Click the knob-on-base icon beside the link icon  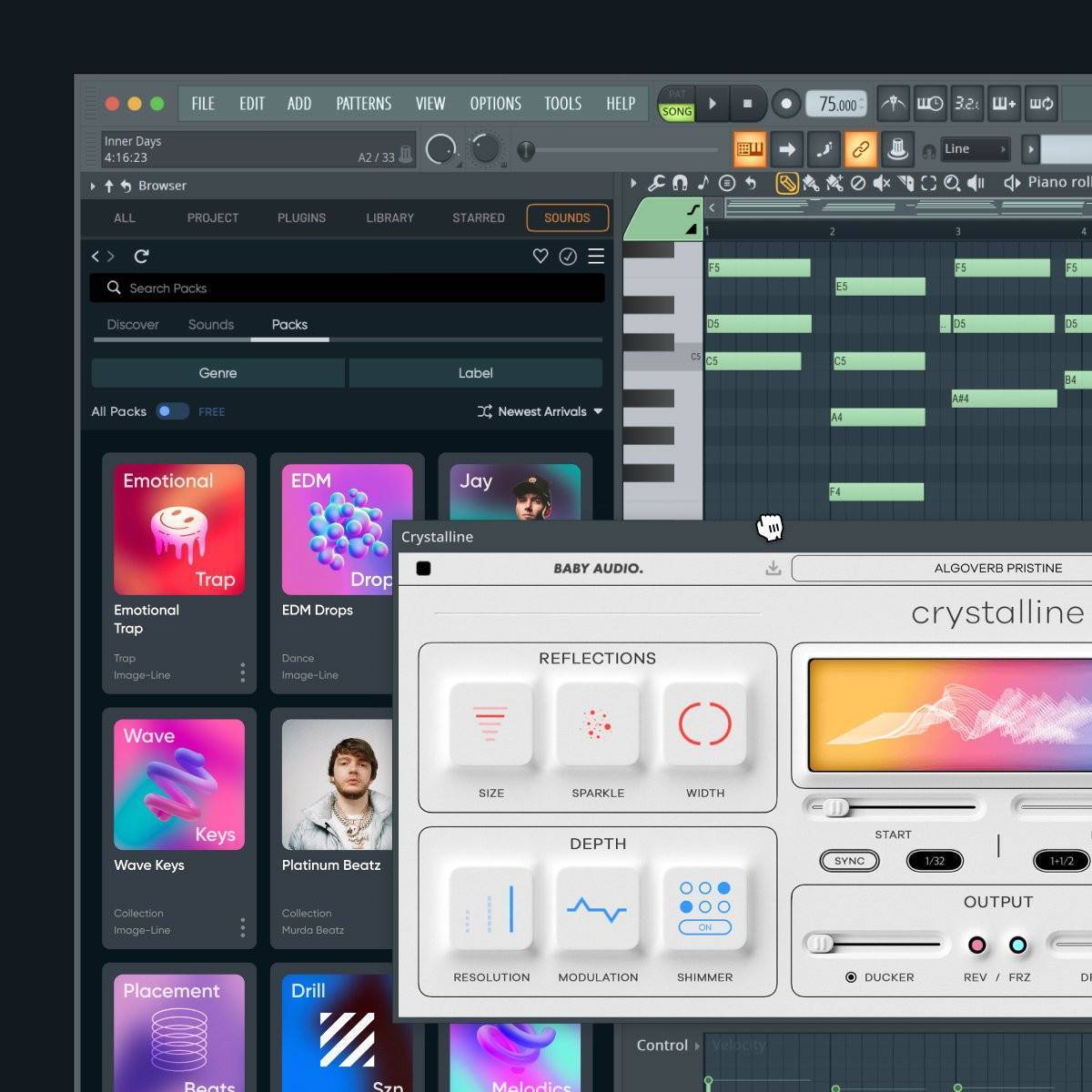897,148
